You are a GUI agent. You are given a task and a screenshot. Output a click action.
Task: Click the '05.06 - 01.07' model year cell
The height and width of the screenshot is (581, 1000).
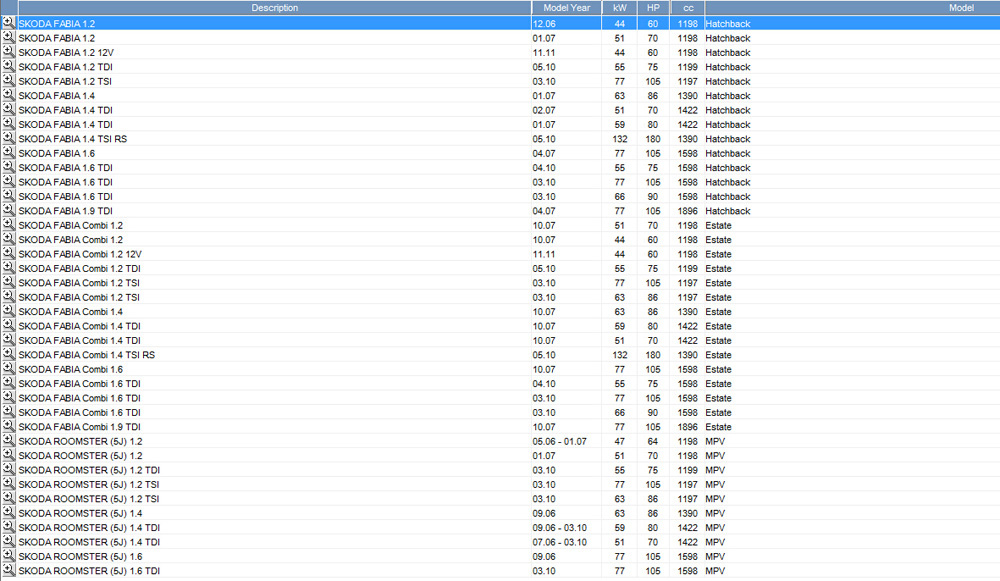pos(559,441)
